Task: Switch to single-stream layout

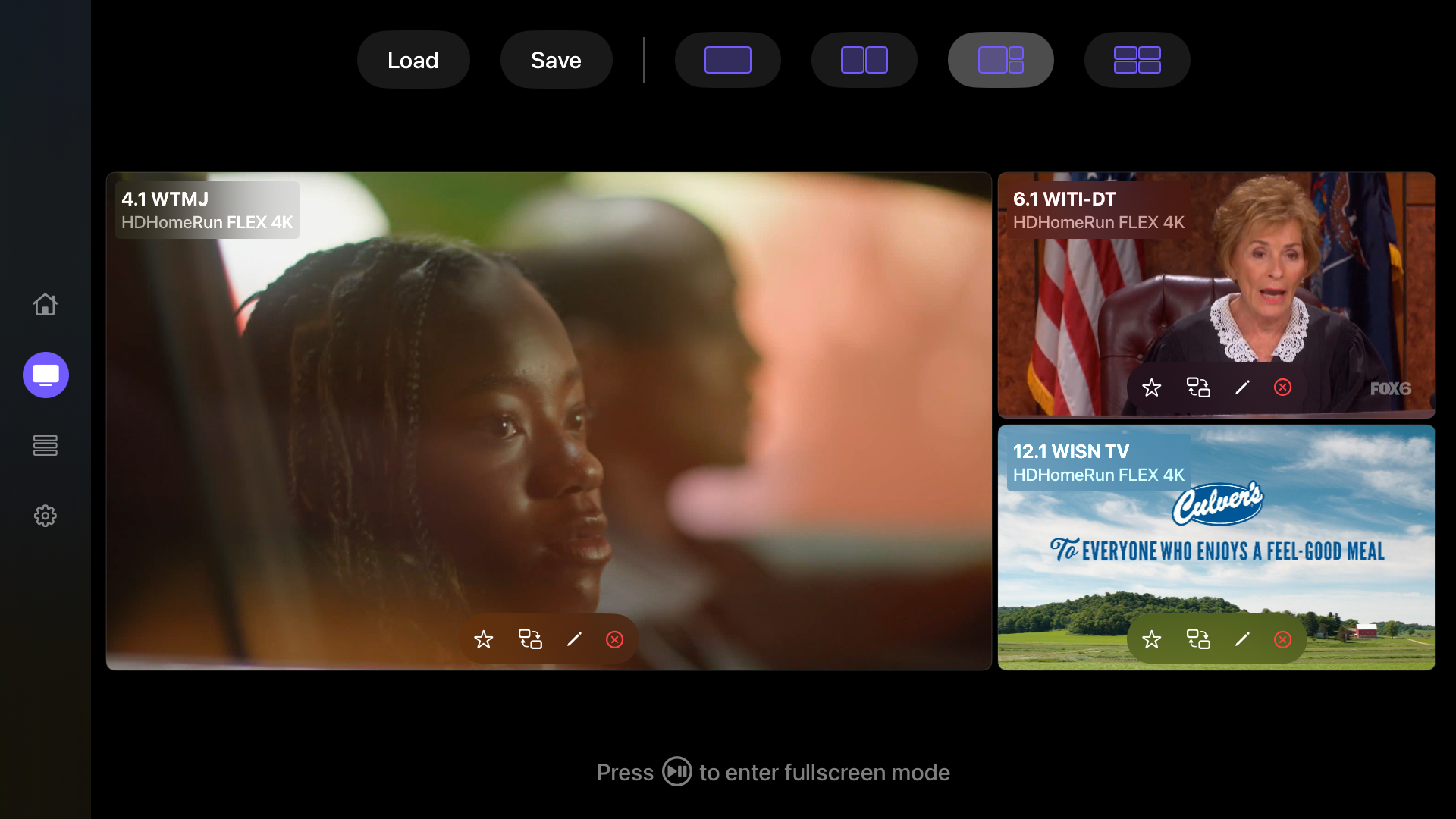Action: point(727,60)
